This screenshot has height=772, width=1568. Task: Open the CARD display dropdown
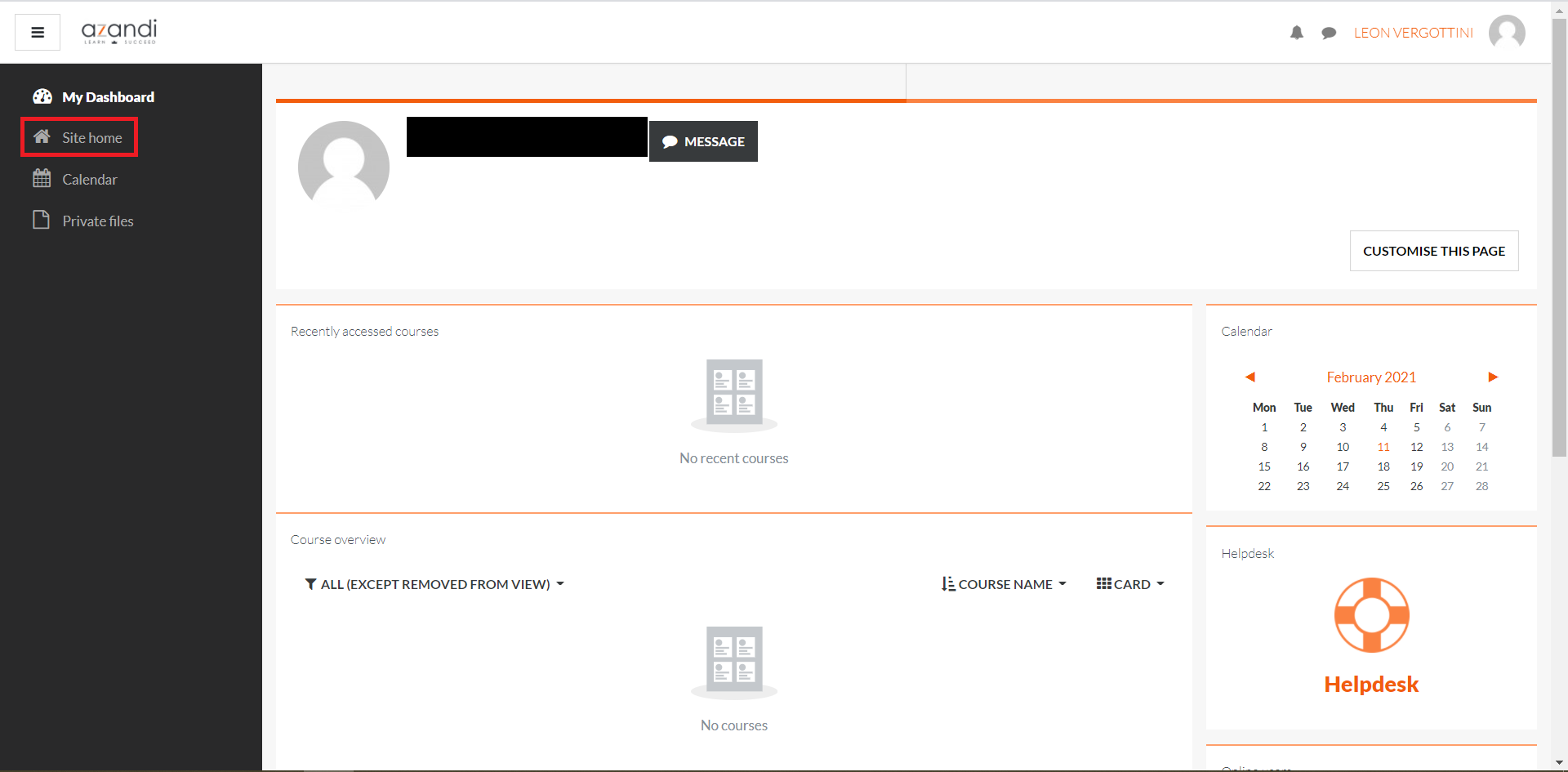1130,584
